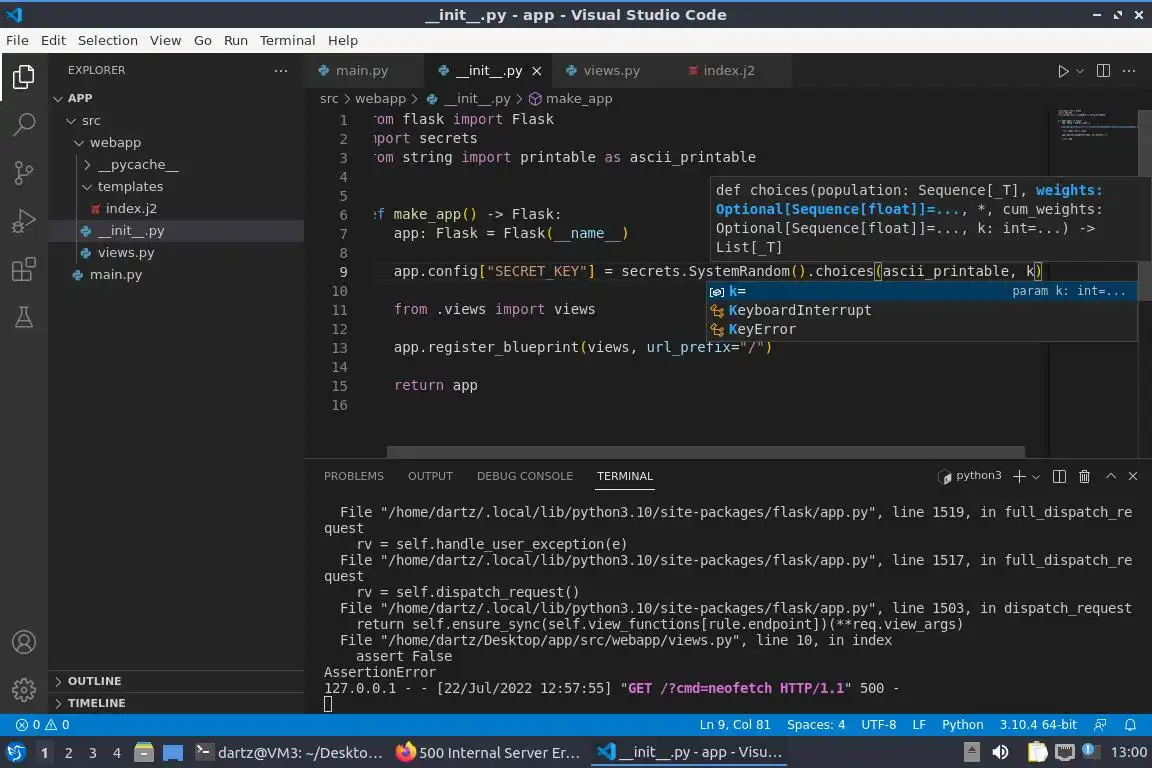Open Explorer views and more actions
This screenshot has height=768, width=1152.
281,71
